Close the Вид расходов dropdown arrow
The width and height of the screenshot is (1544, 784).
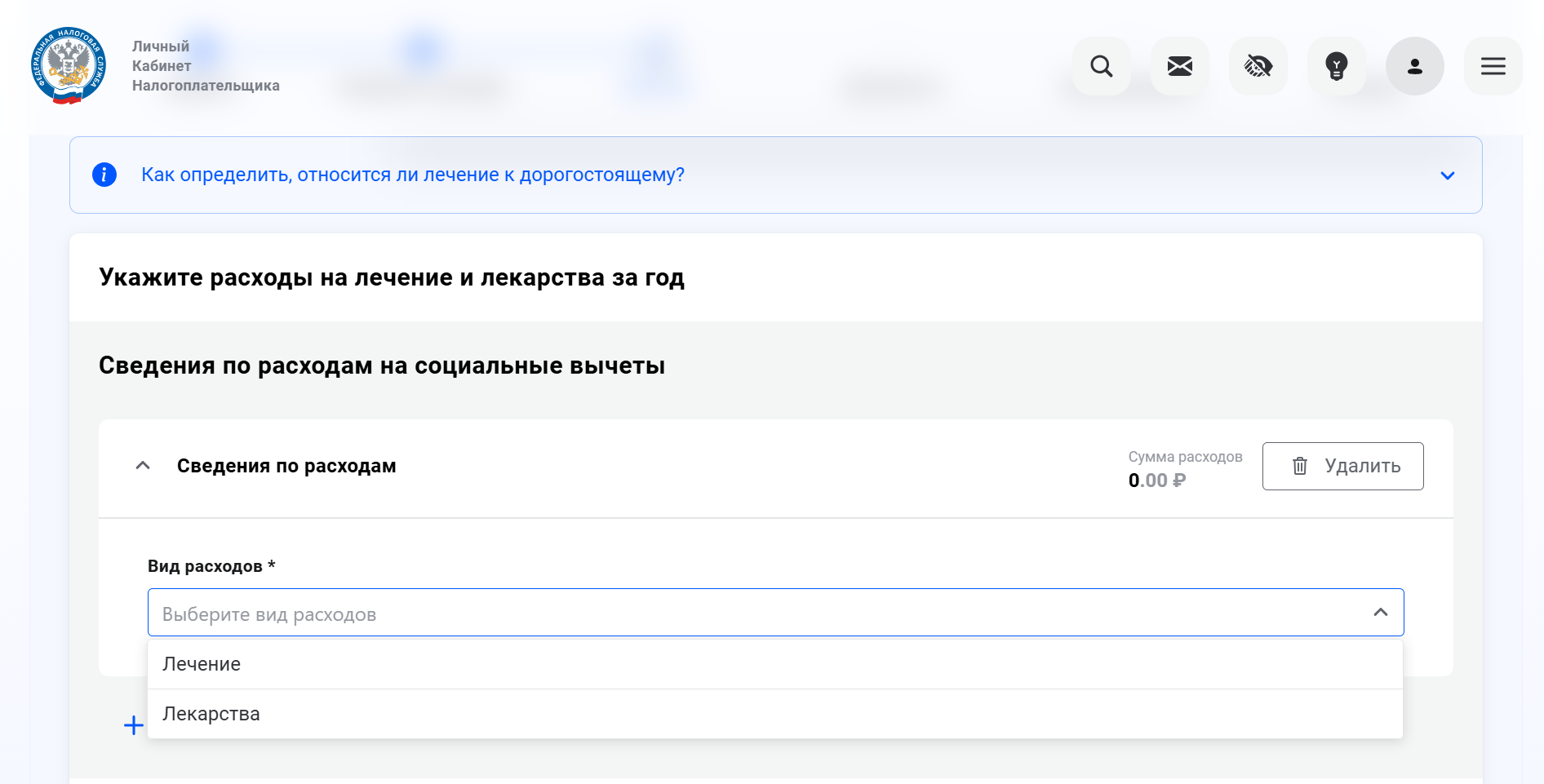tap(1380, 613)
